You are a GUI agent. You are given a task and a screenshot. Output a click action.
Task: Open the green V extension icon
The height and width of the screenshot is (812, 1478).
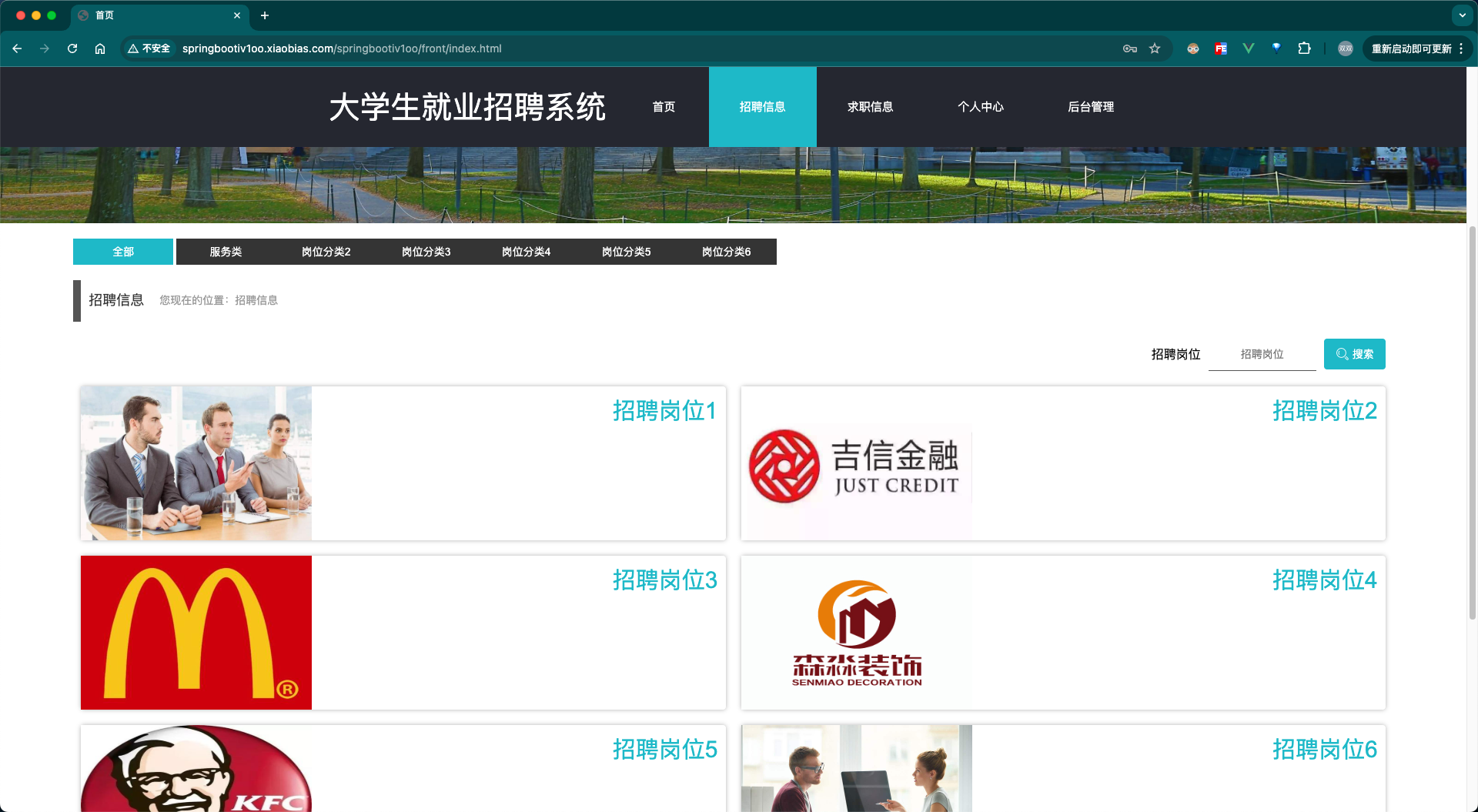[1249, 48]
